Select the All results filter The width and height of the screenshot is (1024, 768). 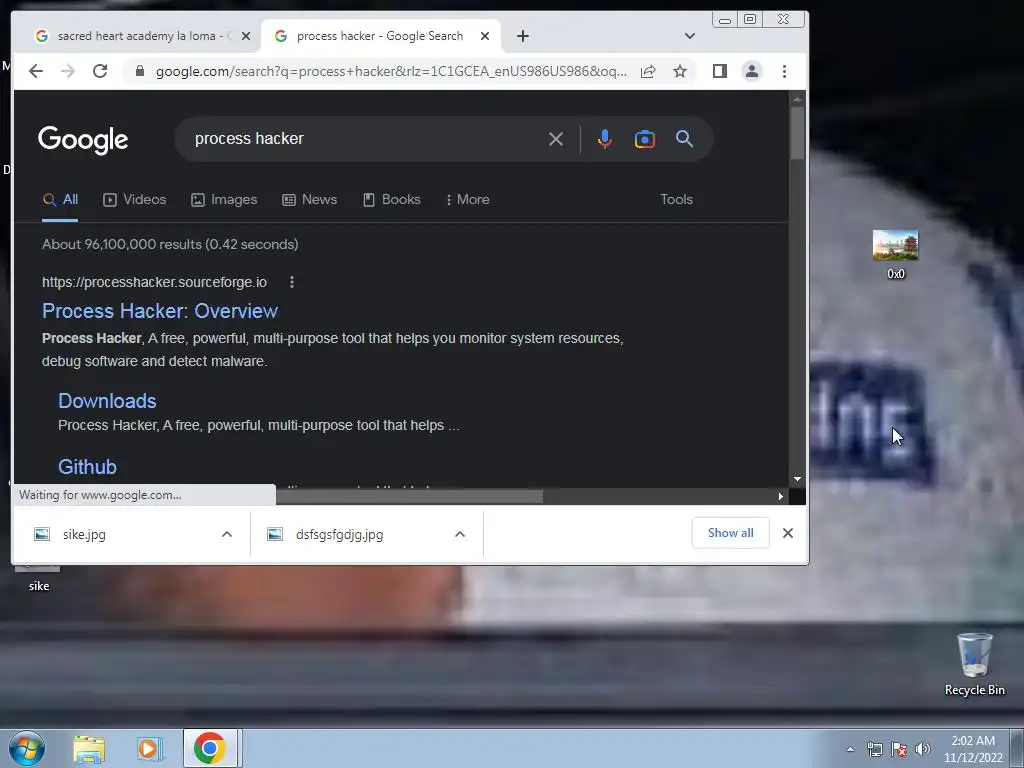[60, 199]
